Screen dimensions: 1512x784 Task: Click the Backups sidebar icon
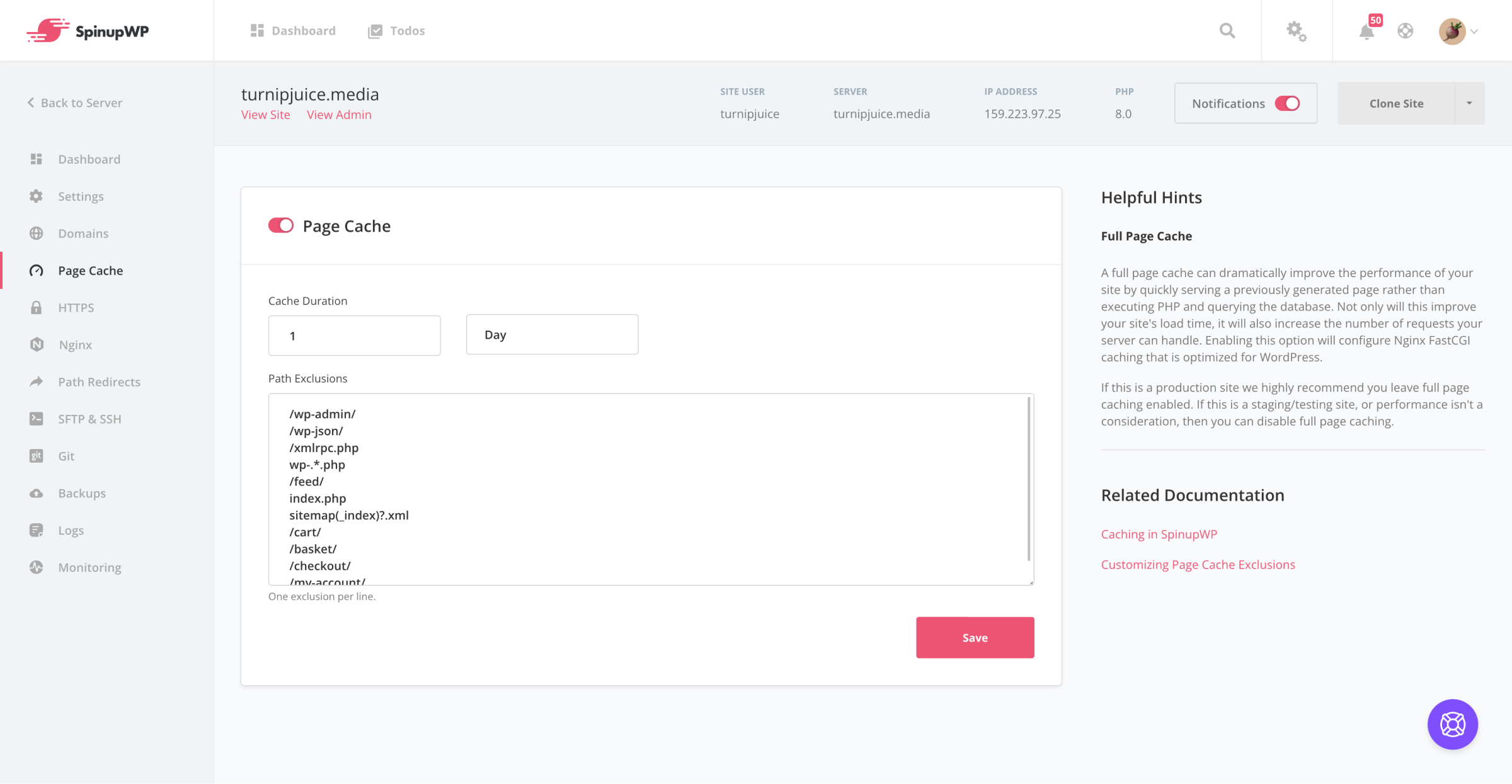(x=35, y=492)
